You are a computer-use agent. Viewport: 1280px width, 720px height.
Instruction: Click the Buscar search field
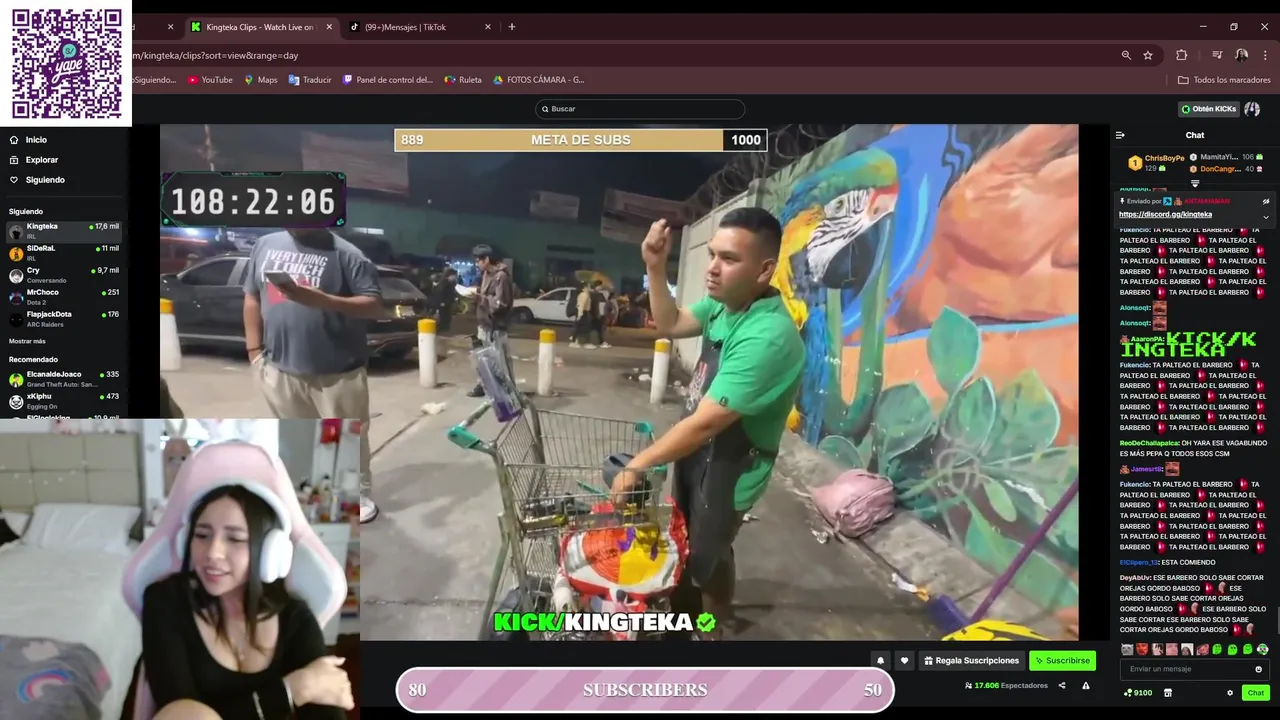tap(640, 109)
